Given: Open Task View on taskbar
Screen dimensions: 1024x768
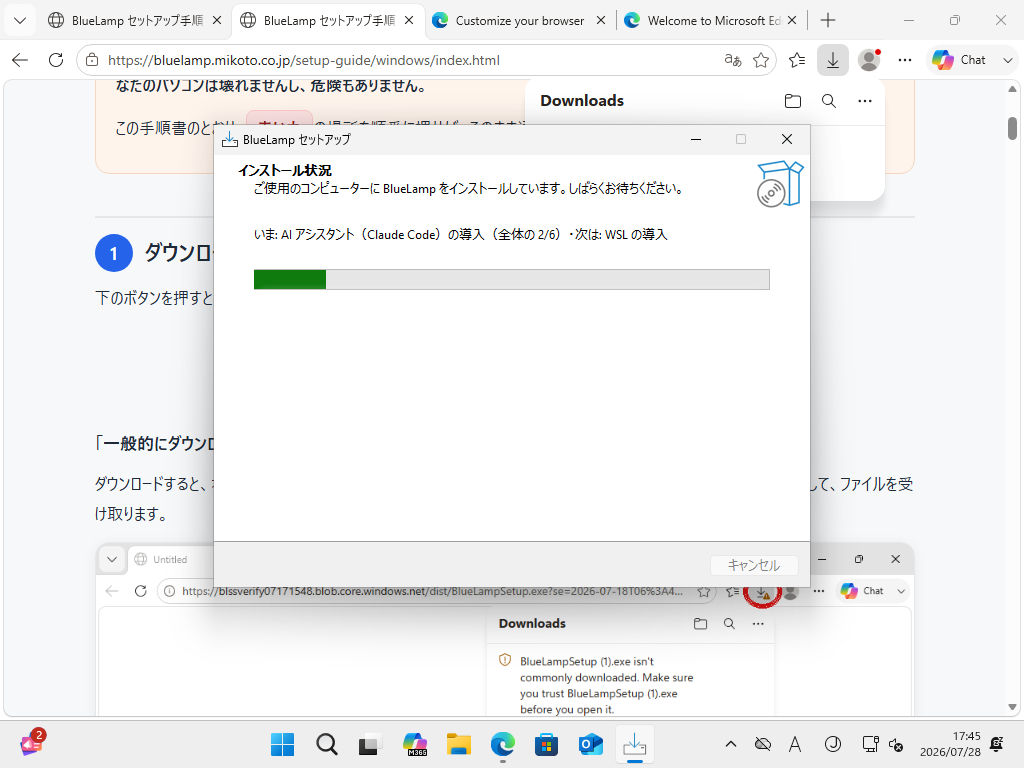Looking at the screenshot, I should (x=370, y=744).
